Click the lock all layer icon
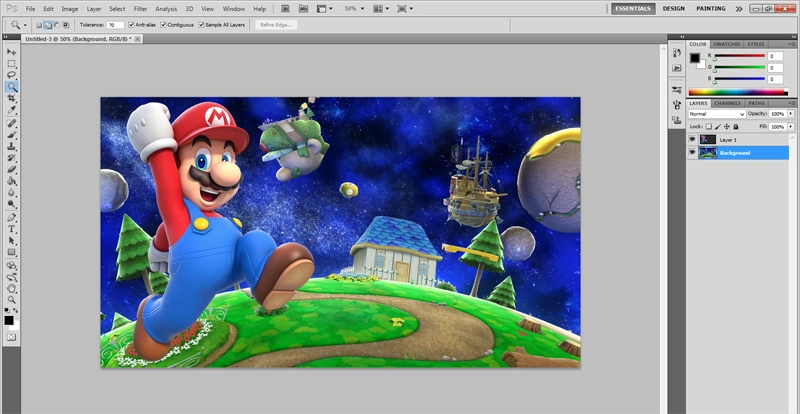The image size is (800, 414). click(736, 127)
